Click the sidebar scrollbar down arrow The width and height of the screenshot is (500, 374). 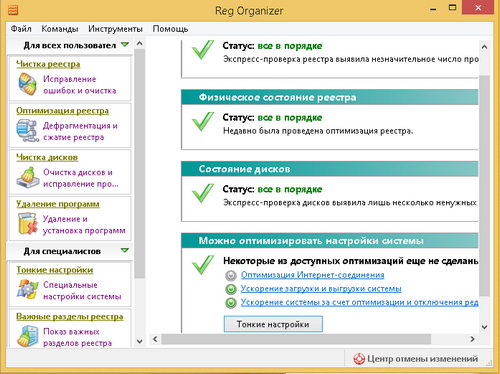coord(140,341)
